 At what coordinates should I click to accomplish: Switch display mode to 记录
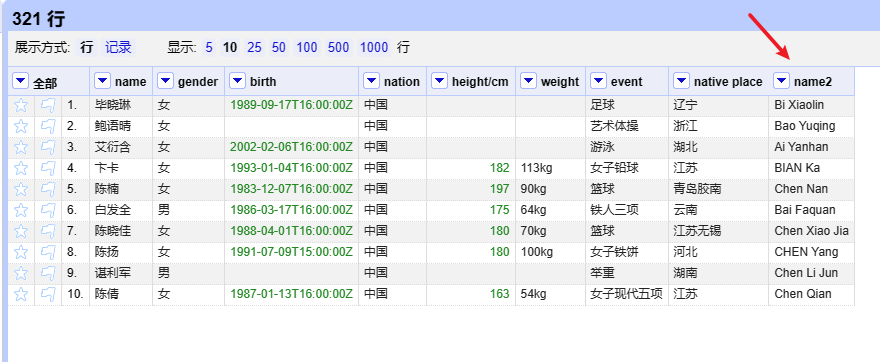coord(118,47)
